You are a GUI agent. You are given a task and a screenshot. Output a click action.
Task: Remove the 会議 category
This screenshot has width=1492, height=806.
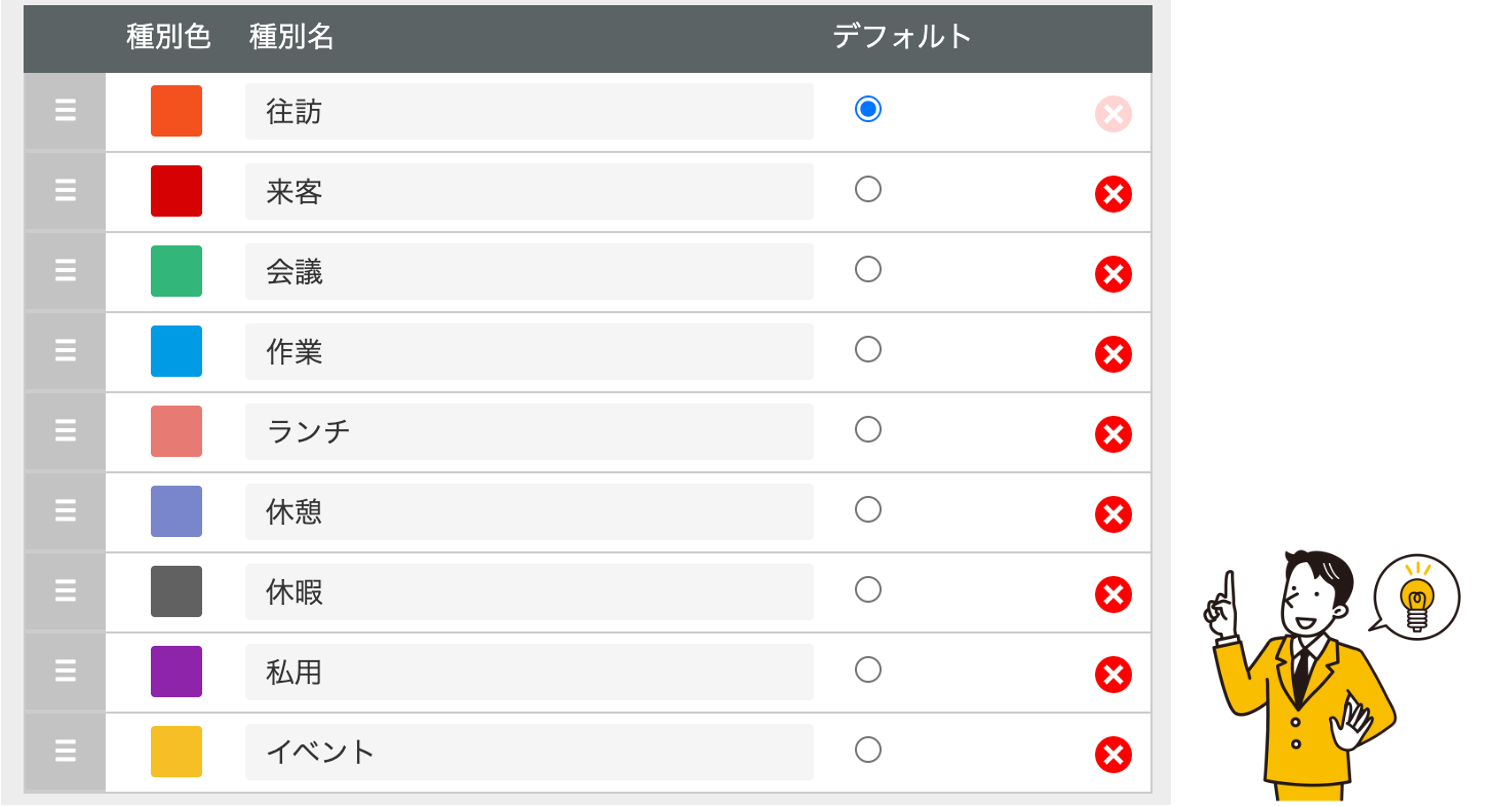click(1113, 273)
